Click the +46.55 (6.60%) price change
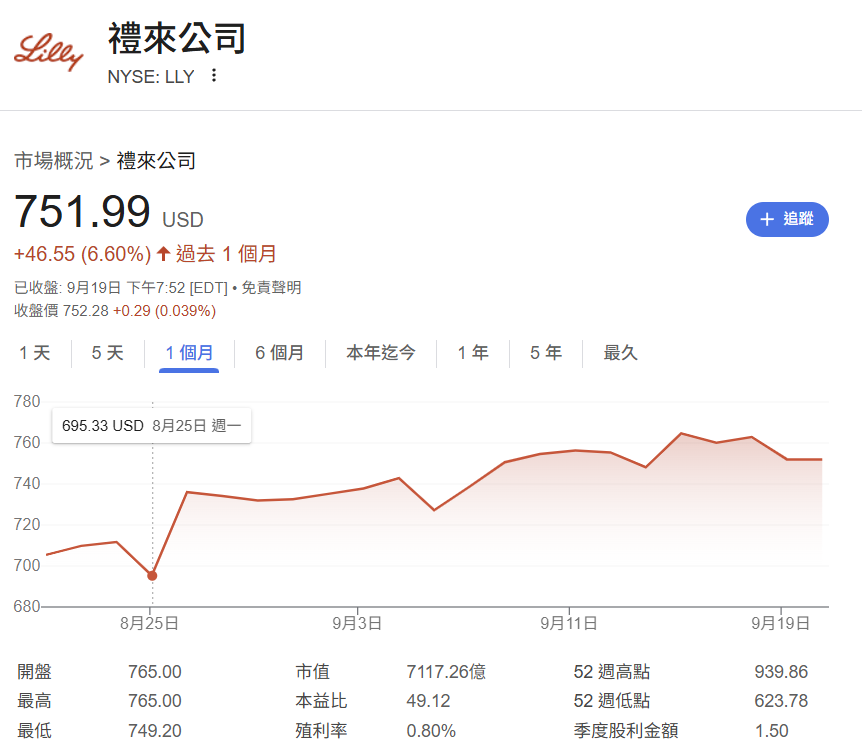 (x=82, y=254)
